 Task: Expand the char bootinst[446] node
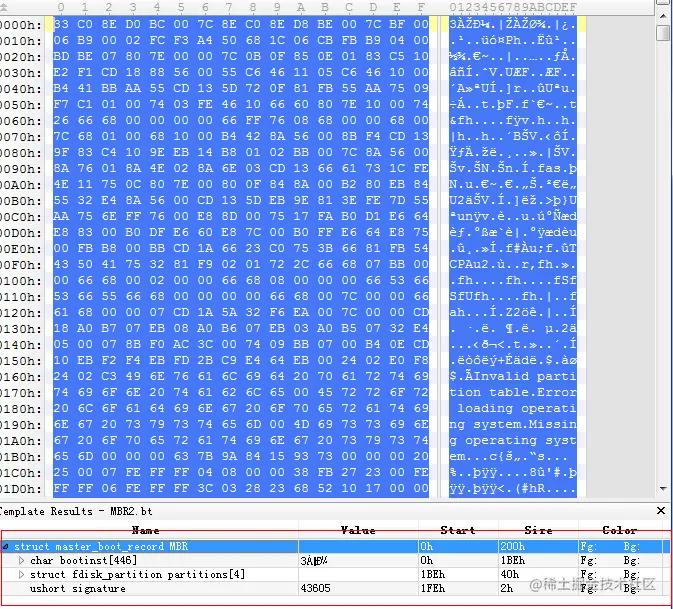[21, 561]
